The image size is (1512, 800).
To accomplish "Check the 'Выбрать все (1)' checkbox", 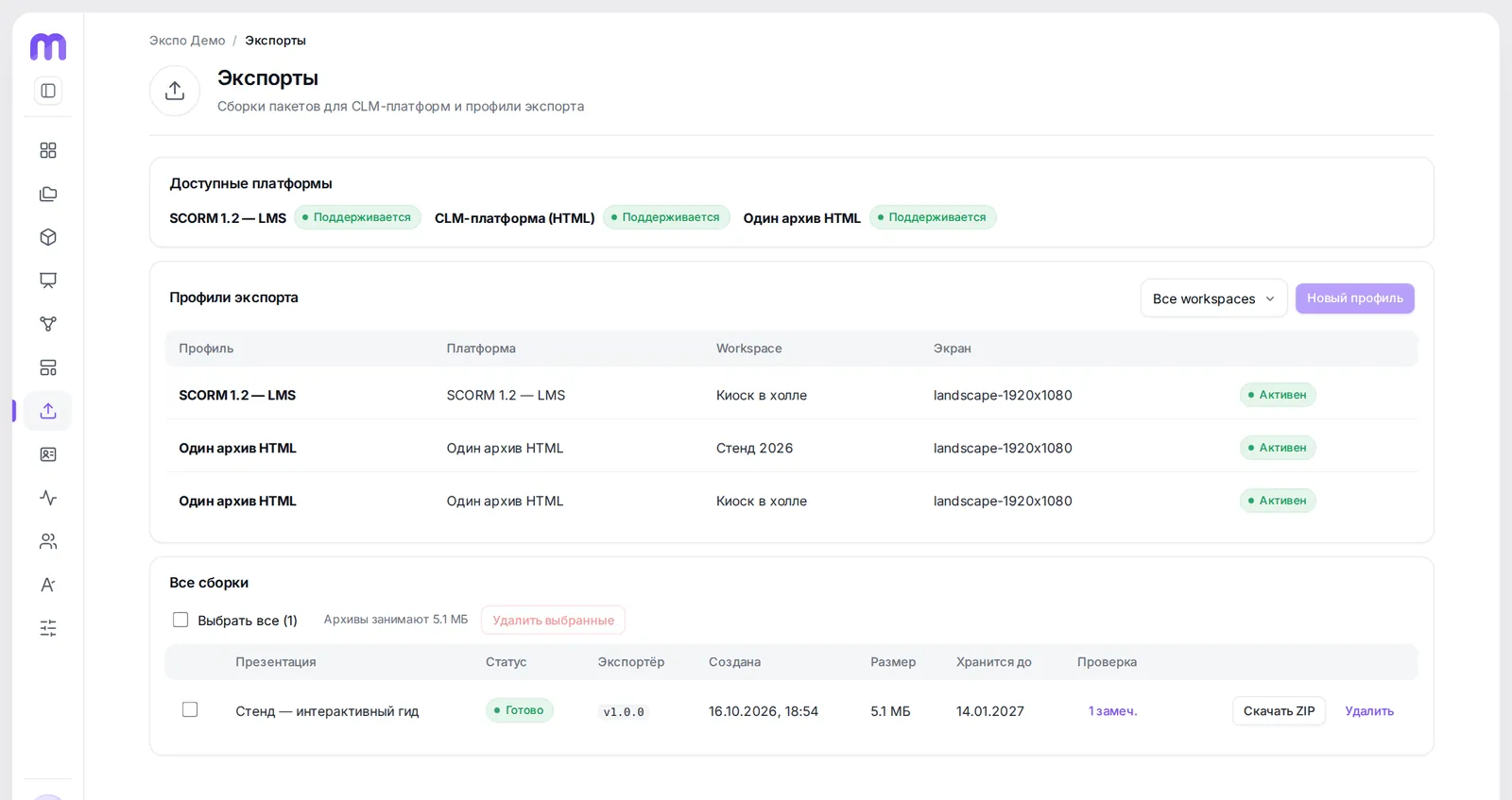I will tap(180, 620).
